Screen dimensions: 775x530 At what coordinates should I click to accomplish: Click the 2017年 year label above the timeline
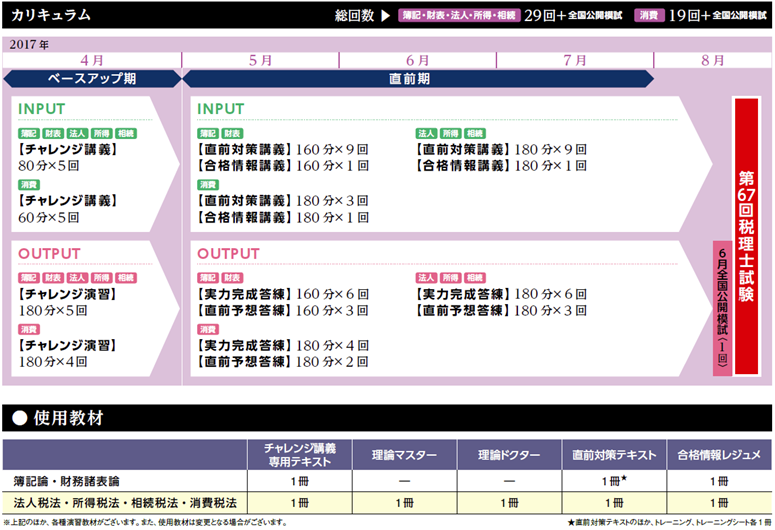pyautogui.click(x=28, y=44)
